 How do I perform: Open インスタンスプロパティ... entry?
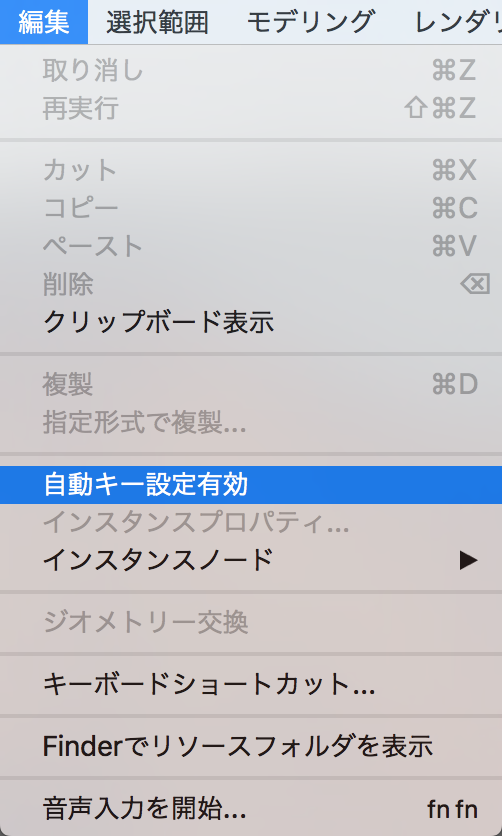(x=251, y=522)
